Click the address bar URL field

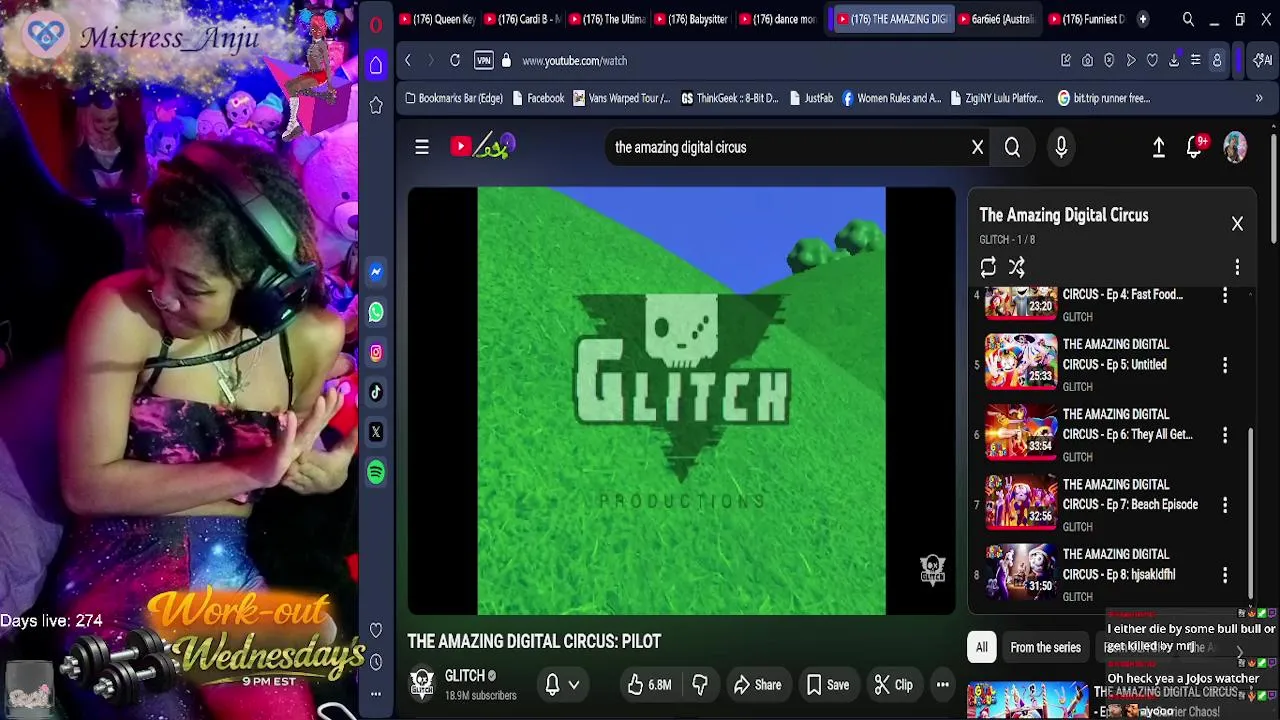(780, 61)
